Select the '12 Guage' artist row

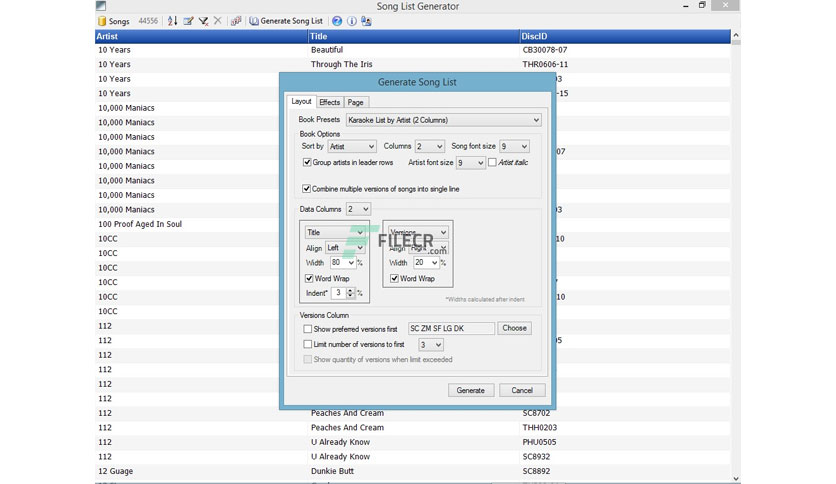click(115, 471)
